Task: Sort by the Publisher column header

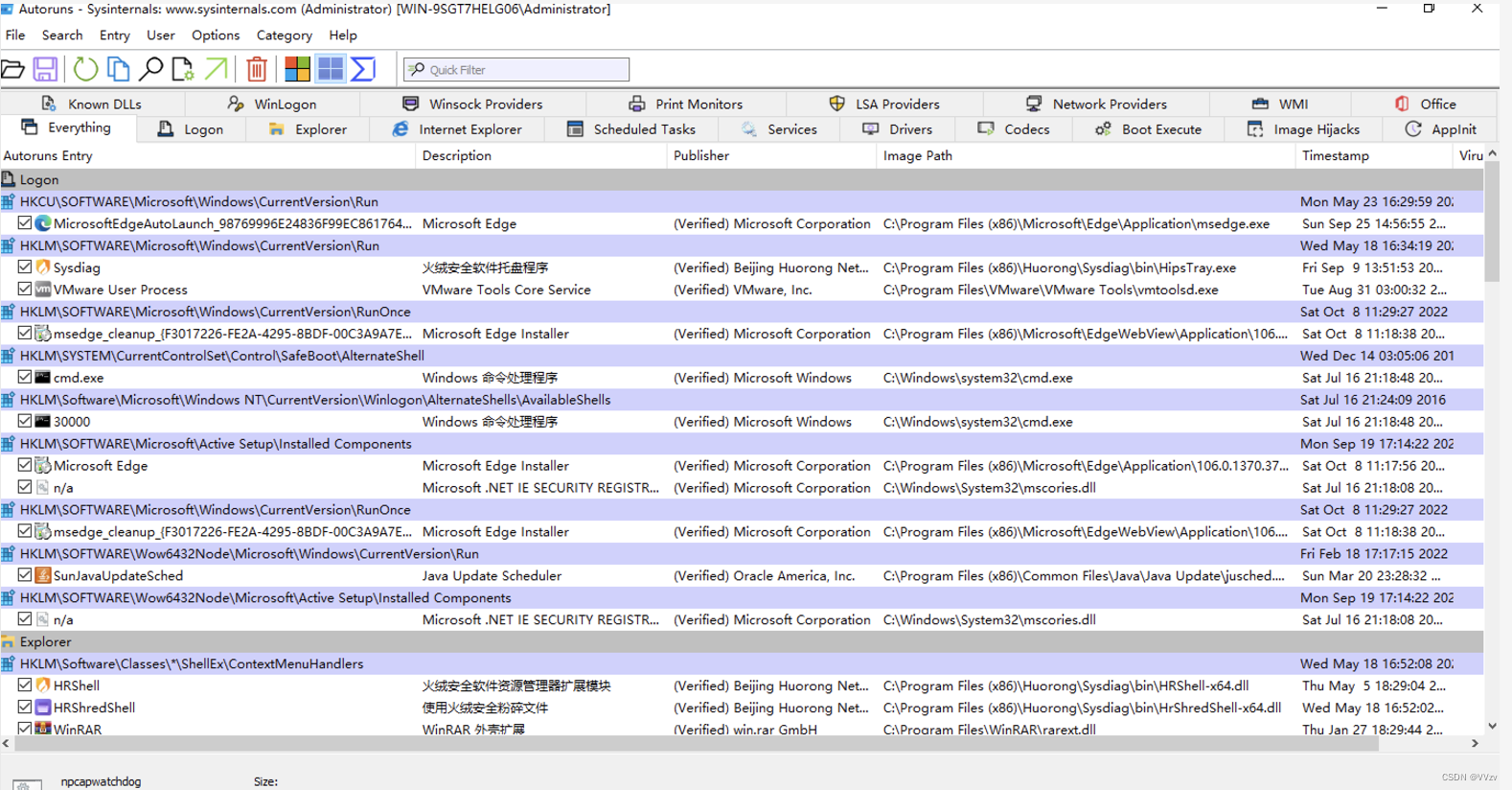Action: (x=771, y=155)
